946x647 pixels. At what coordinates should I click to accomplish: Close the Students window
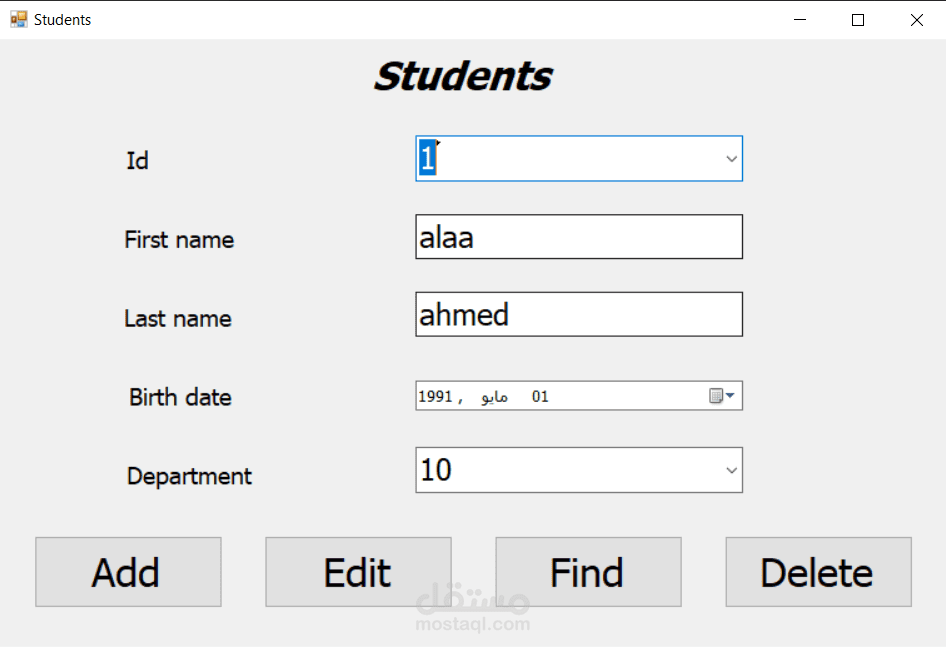tap(916, 20)
